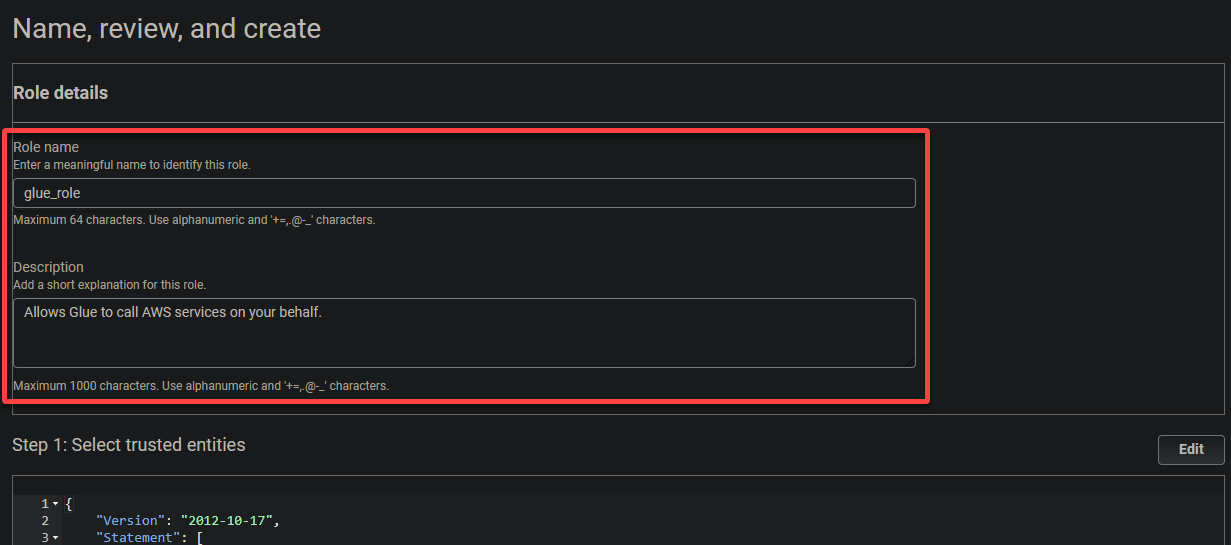
Task: Click the "Name, review, and create" page title
Action: point(167,28)
